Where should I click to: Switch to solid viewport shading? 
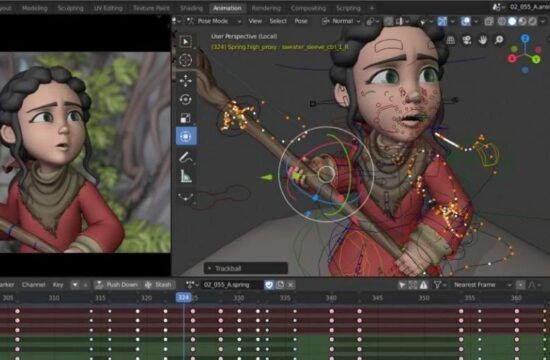pos(512,21)
